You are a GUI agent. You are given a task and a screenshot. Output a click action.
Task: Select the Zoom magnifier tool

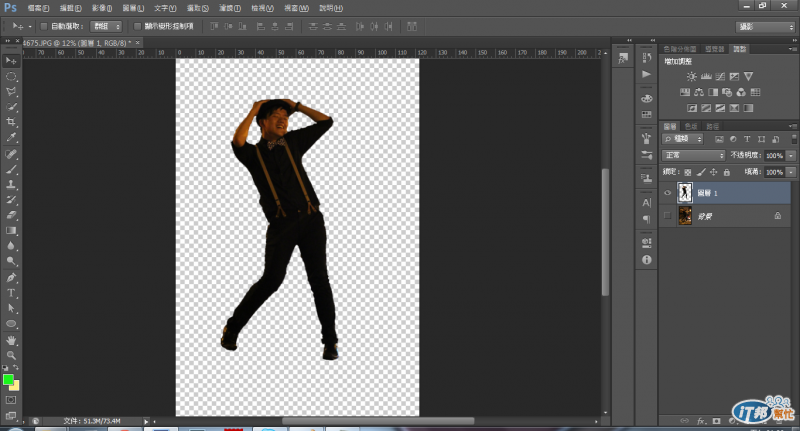coord(12,355)
